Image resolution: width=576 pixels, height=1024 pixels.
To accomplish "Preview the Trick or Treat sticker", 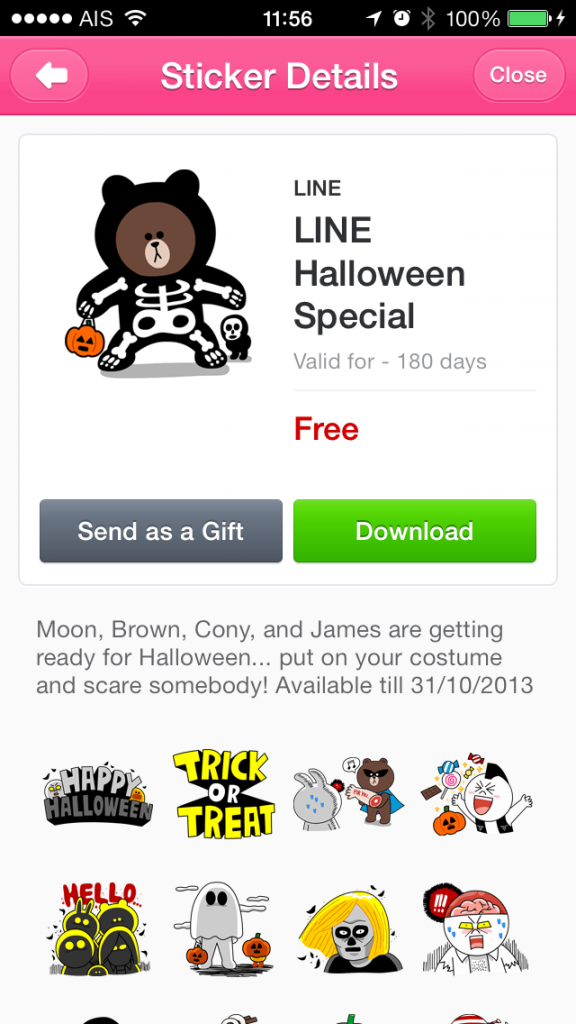I will coord(224,793).
